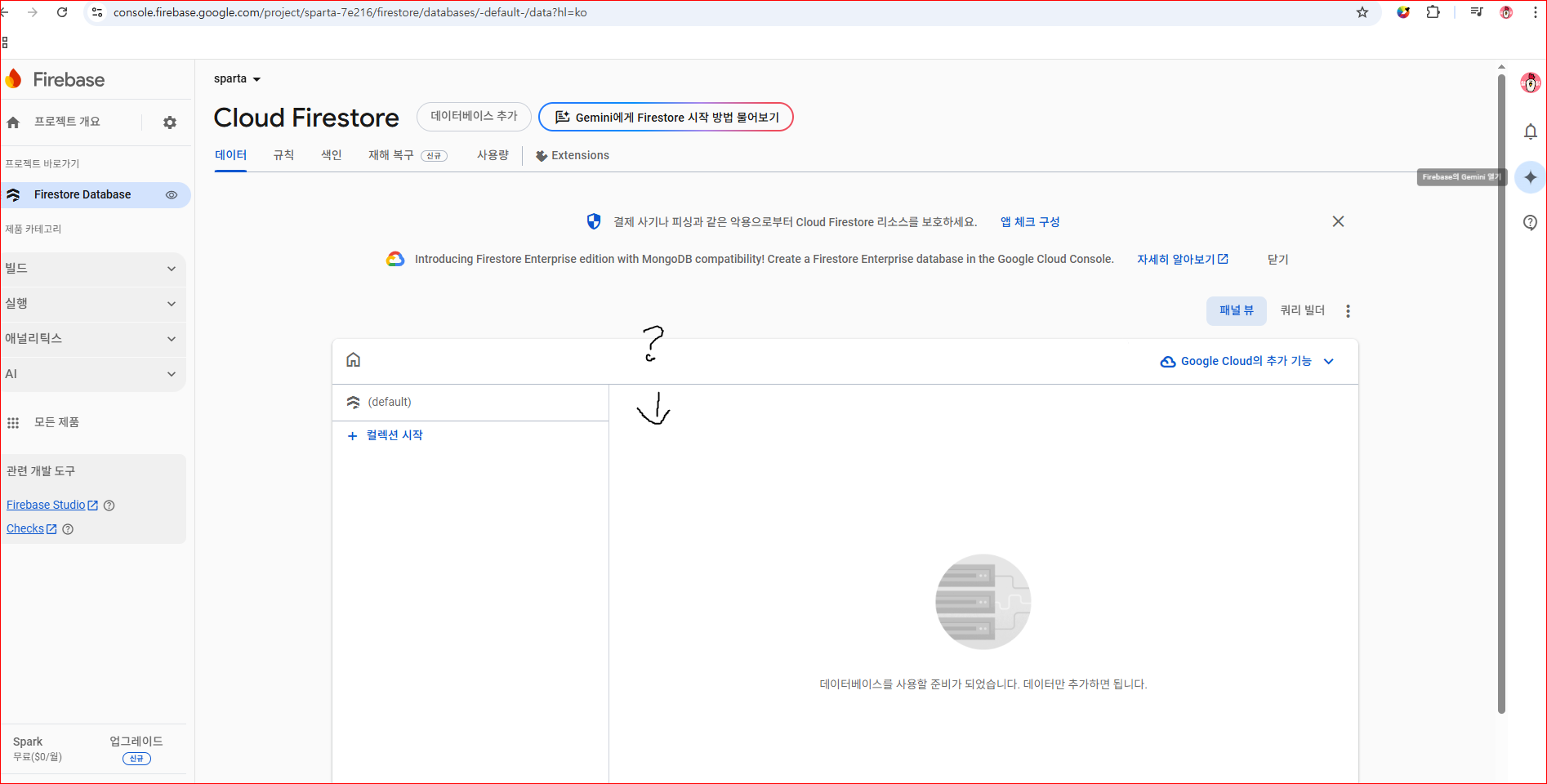Switch to the 데이터 tab
The height and width of the screenshot is (784, 1547).
(x=230, y=155)
